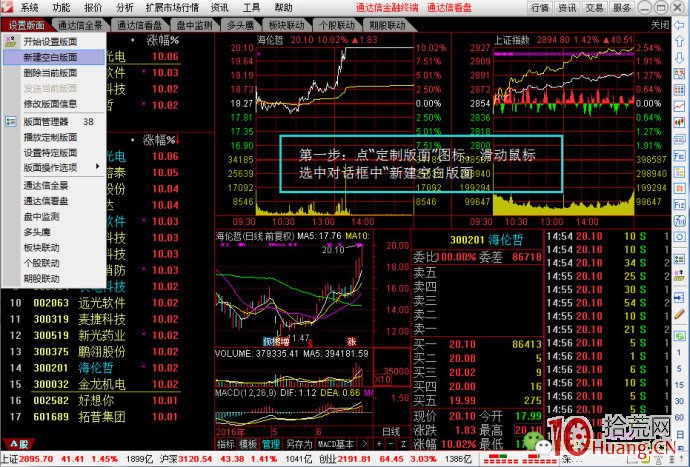Choose 修改版面信息 menu entry
The width and height of the screenshot is (690, 467).
pyautogui.click(x=54, y=104)
